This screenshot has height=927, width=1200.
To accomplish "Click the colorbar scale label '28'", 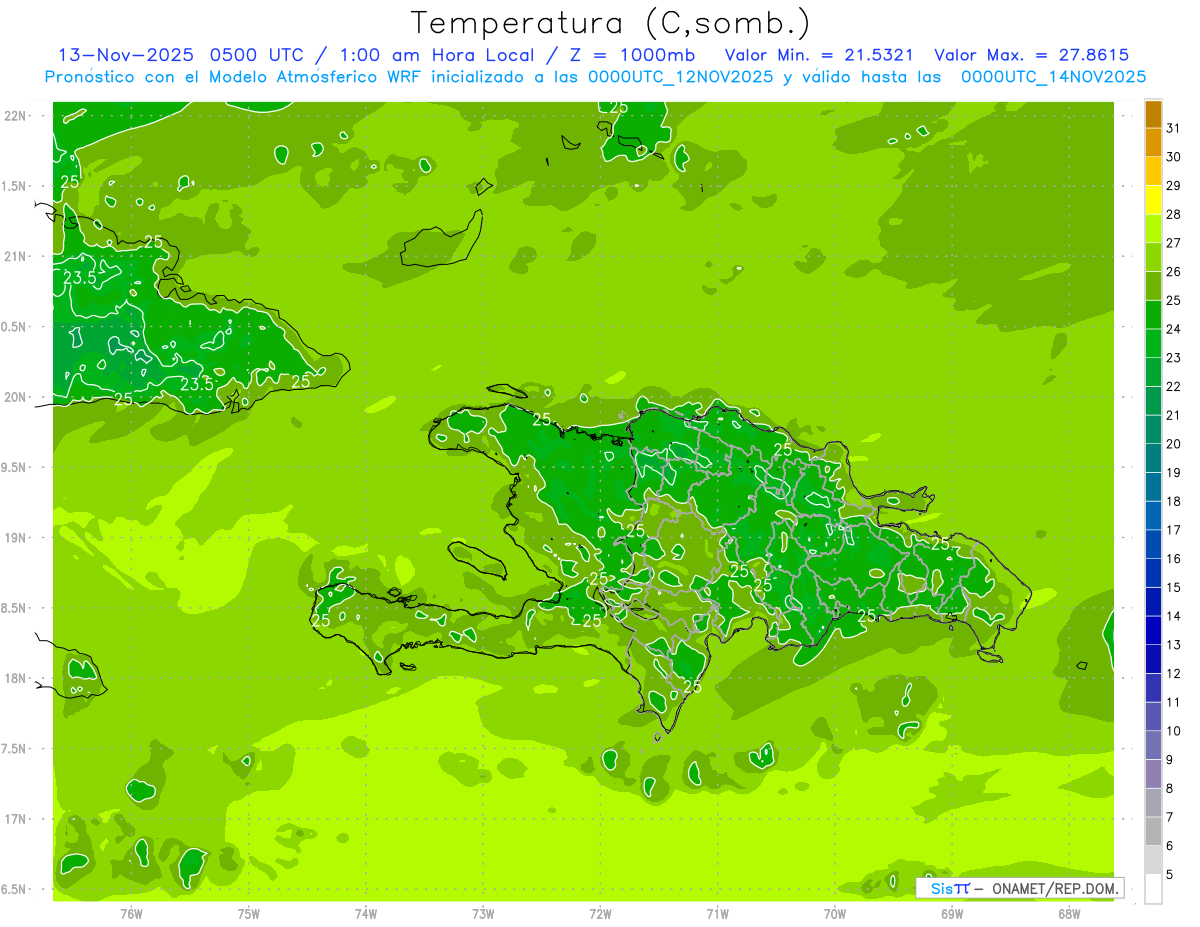I will (1174, 214).
